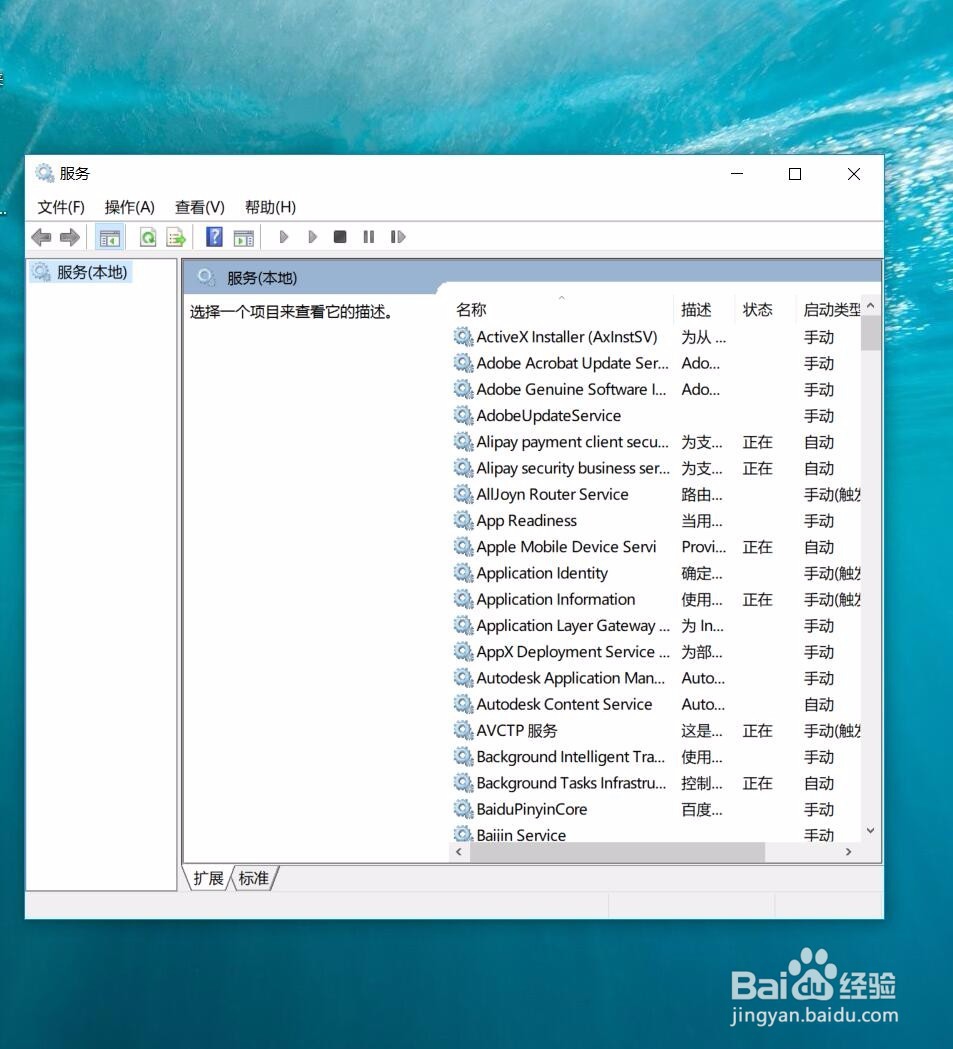Refresh the services list
This screenshot has width=953, height=1049.
(145, 237)
